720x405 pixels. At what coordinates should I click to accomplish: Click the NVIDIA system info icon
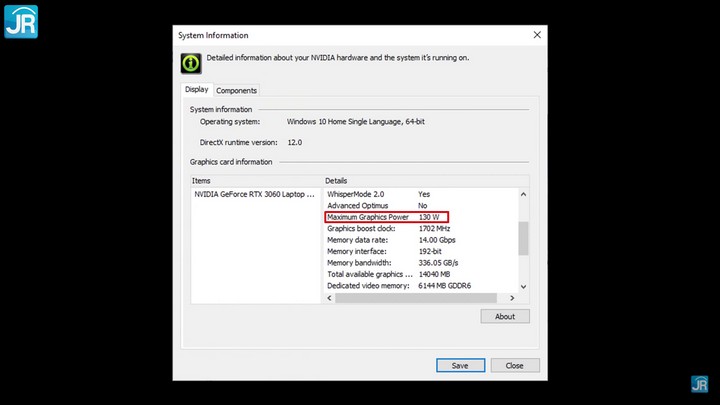191,63
